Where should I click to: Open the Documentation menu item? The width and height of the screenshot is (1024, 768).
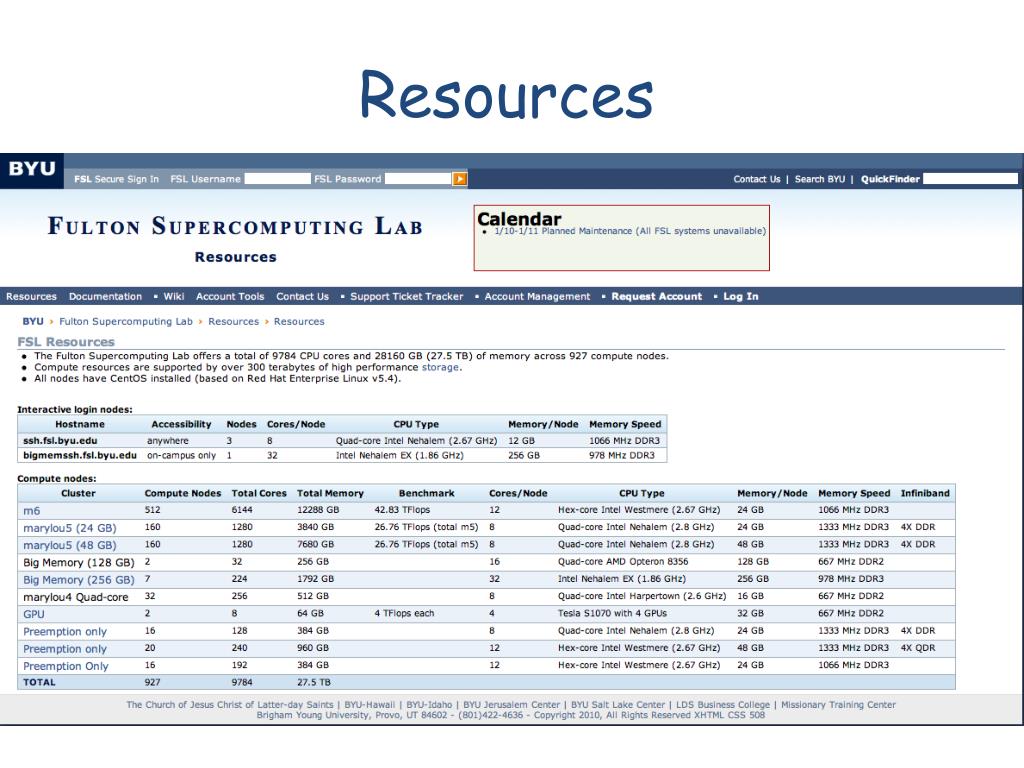pos(105,296)
